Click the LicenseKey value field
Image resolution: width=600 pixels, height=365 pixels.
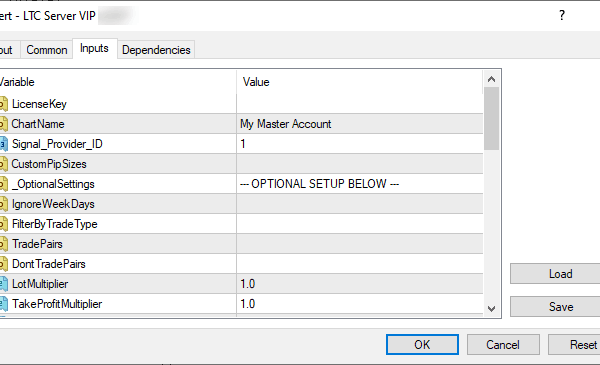[360, 104]
